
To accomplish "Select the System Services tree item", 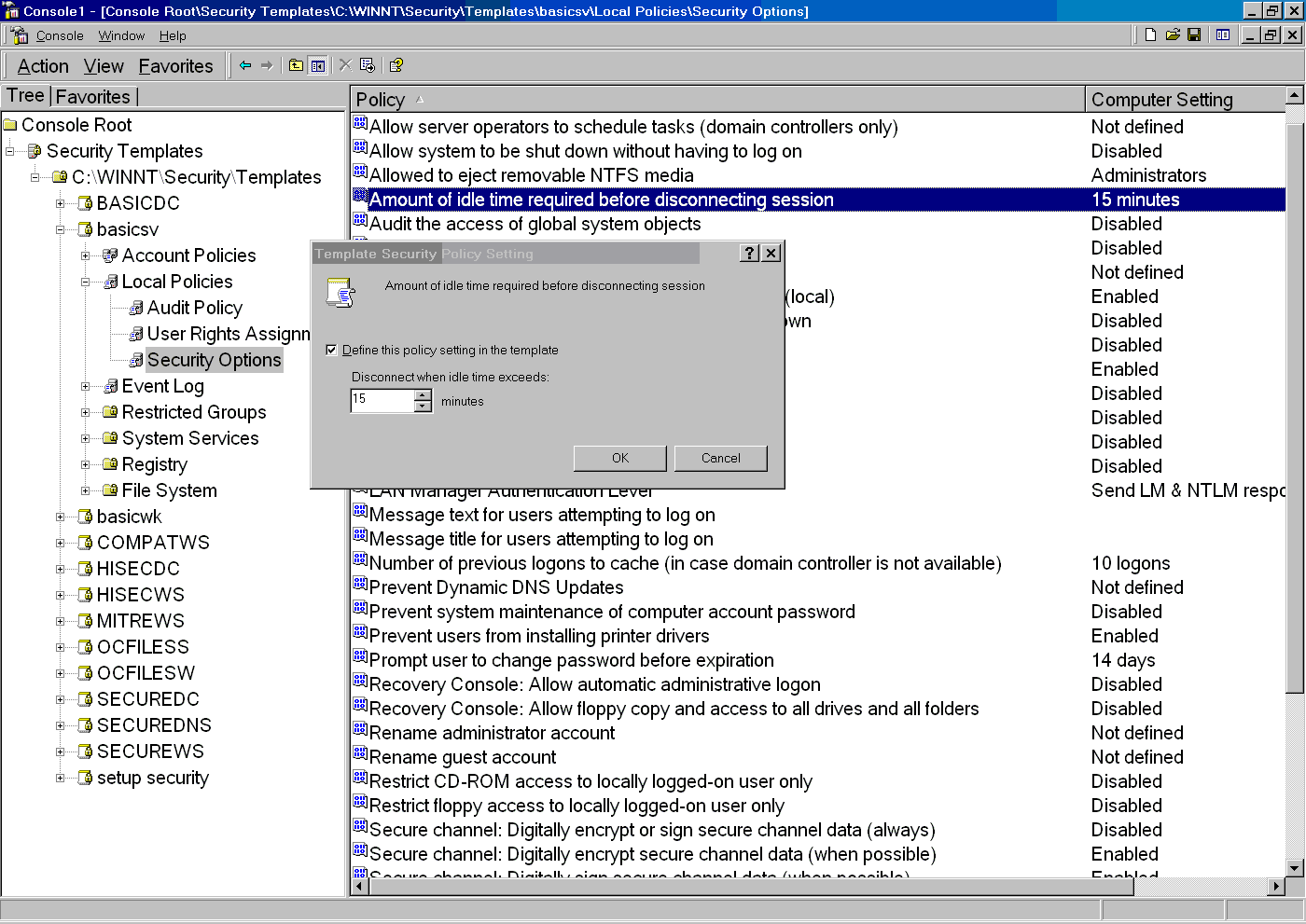I will click(x=190, y=438).
